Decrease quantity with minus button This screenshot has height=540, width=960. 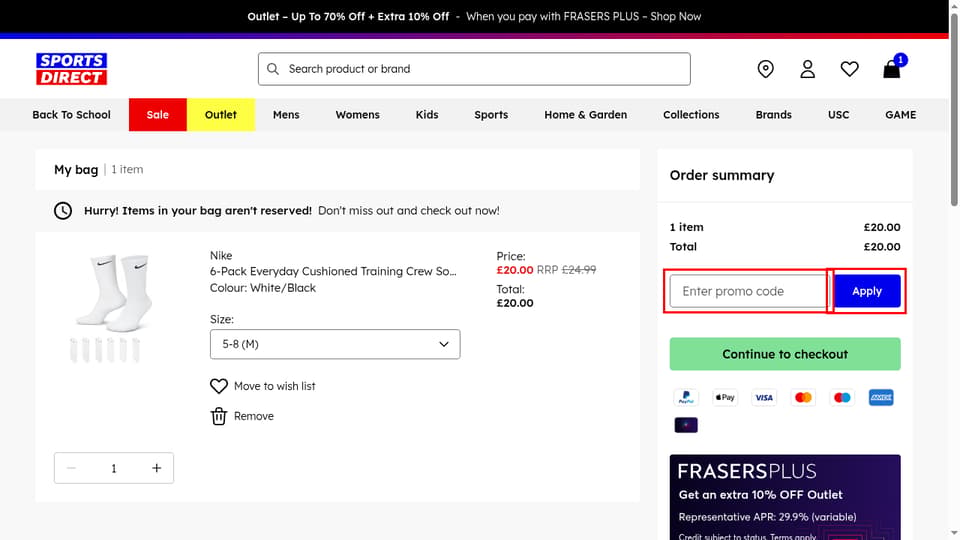pos(71,468)
